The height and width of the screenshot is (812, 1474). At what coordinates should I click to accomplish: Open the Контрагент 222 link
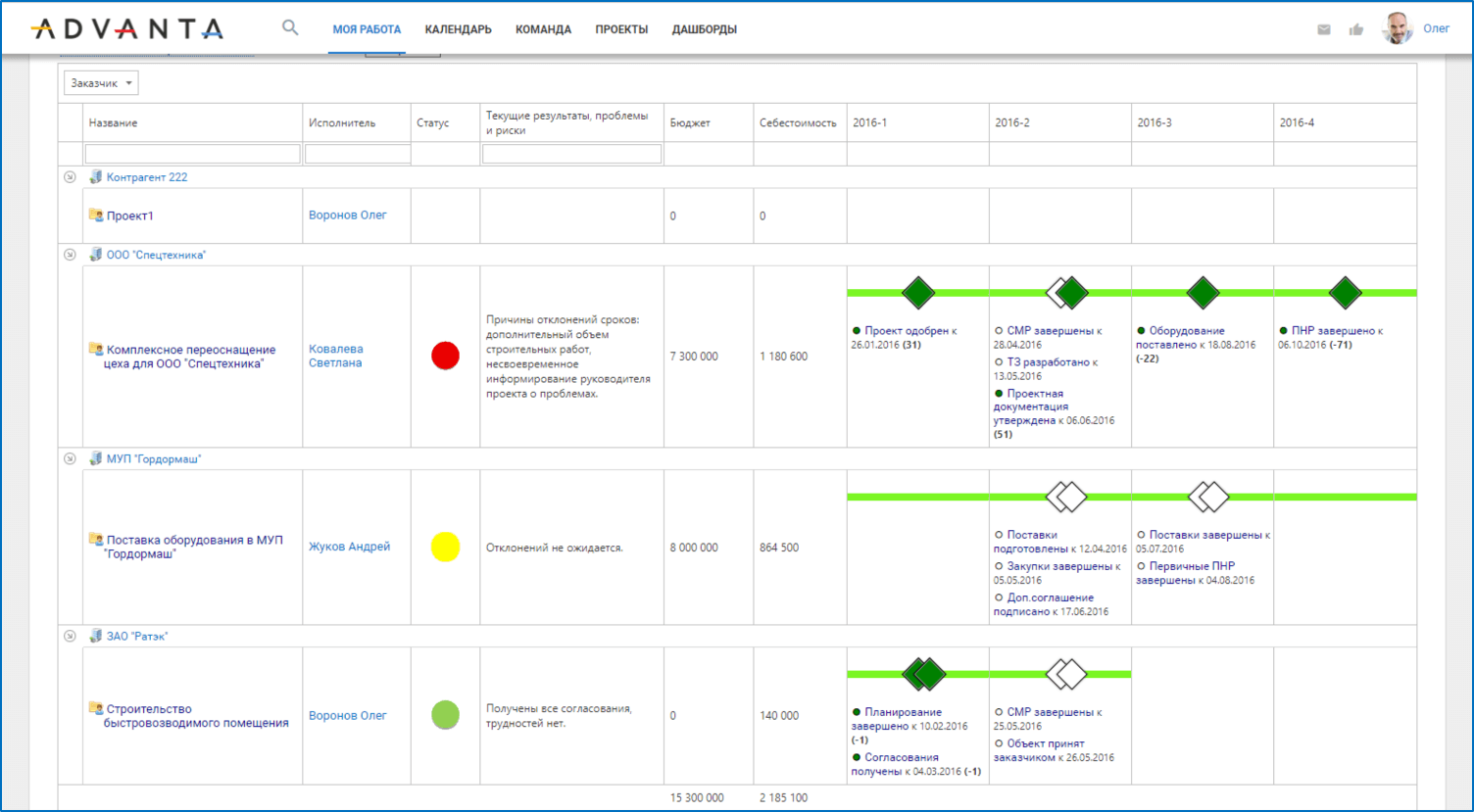pos(147,177)
